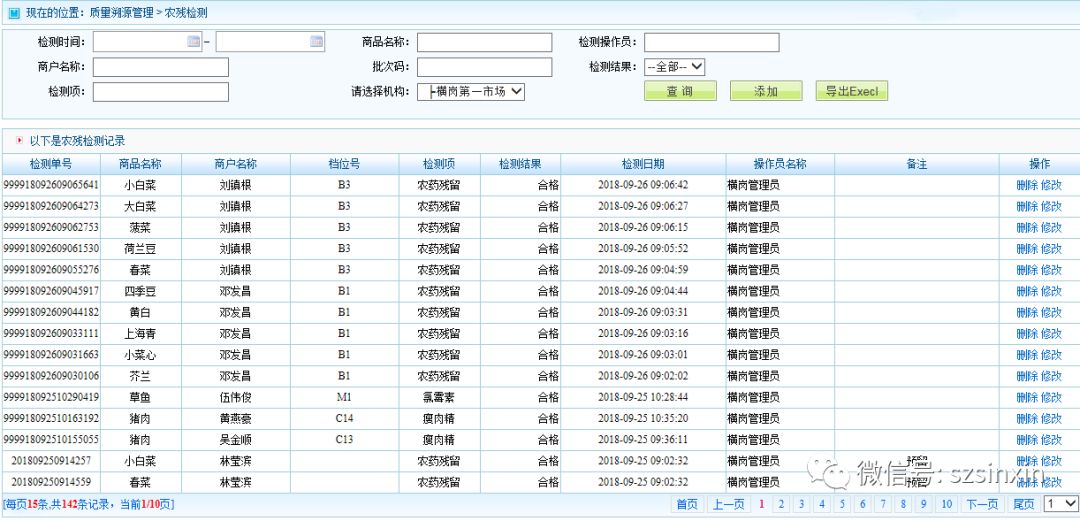Select the 检测操作员 input field
The height and width of the screenshot is (521, 1080).
click(x=711, y=42)
